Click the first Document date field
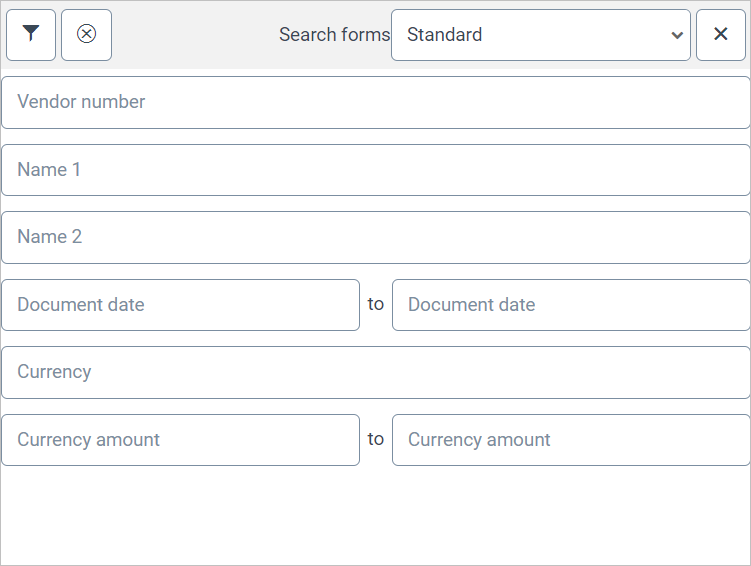The image size is (751, 566). point(180,305)
